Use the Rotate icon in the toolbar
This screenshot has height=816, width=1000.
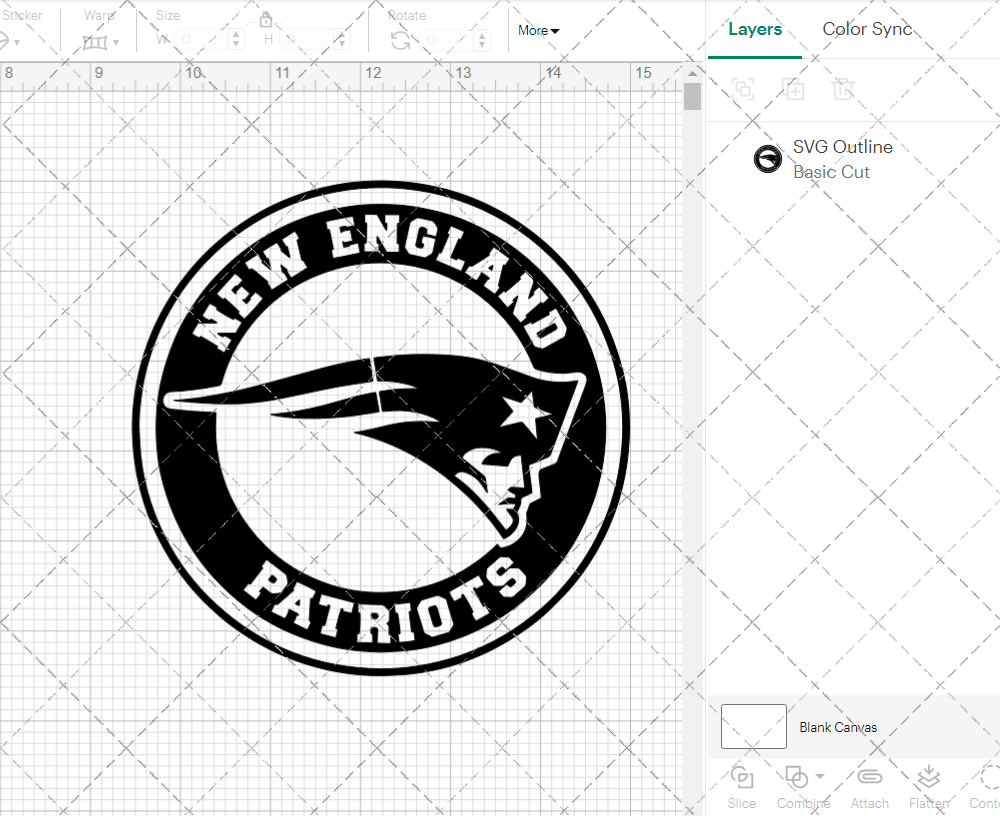[400, 41]
